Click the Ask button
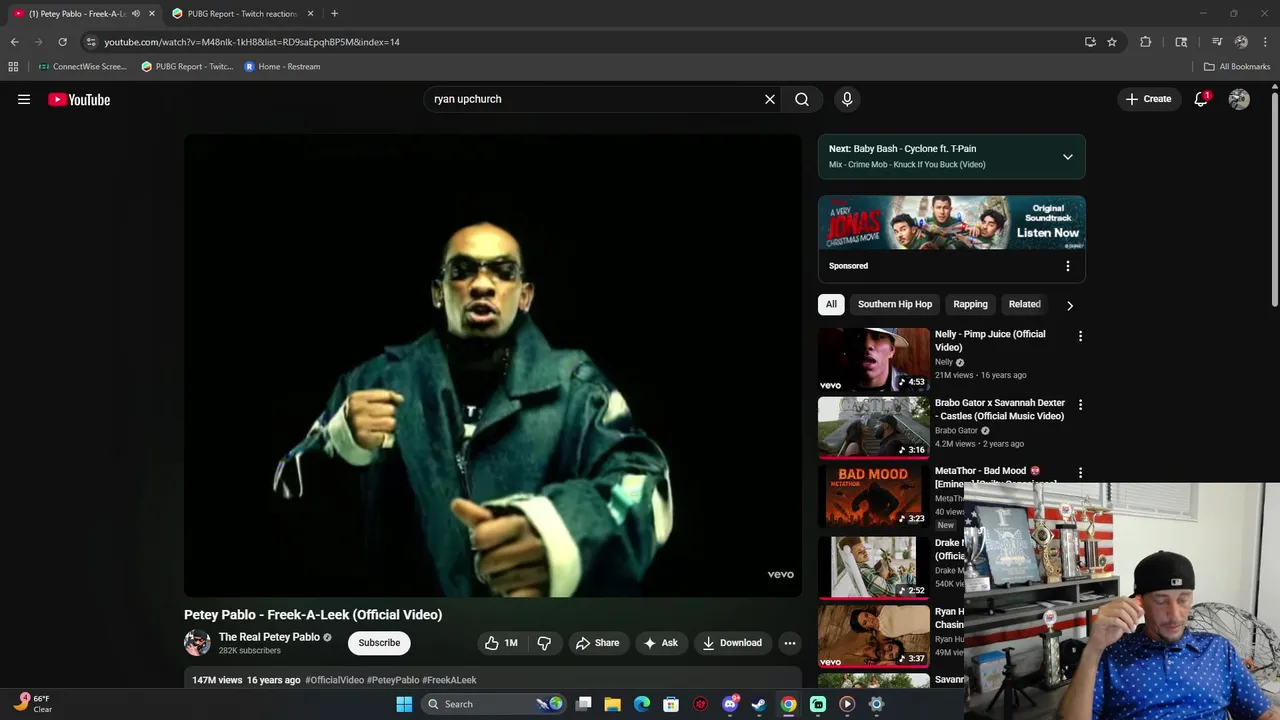The height and width of the screenshot is (720, 1280). click(x=661, y=643)
